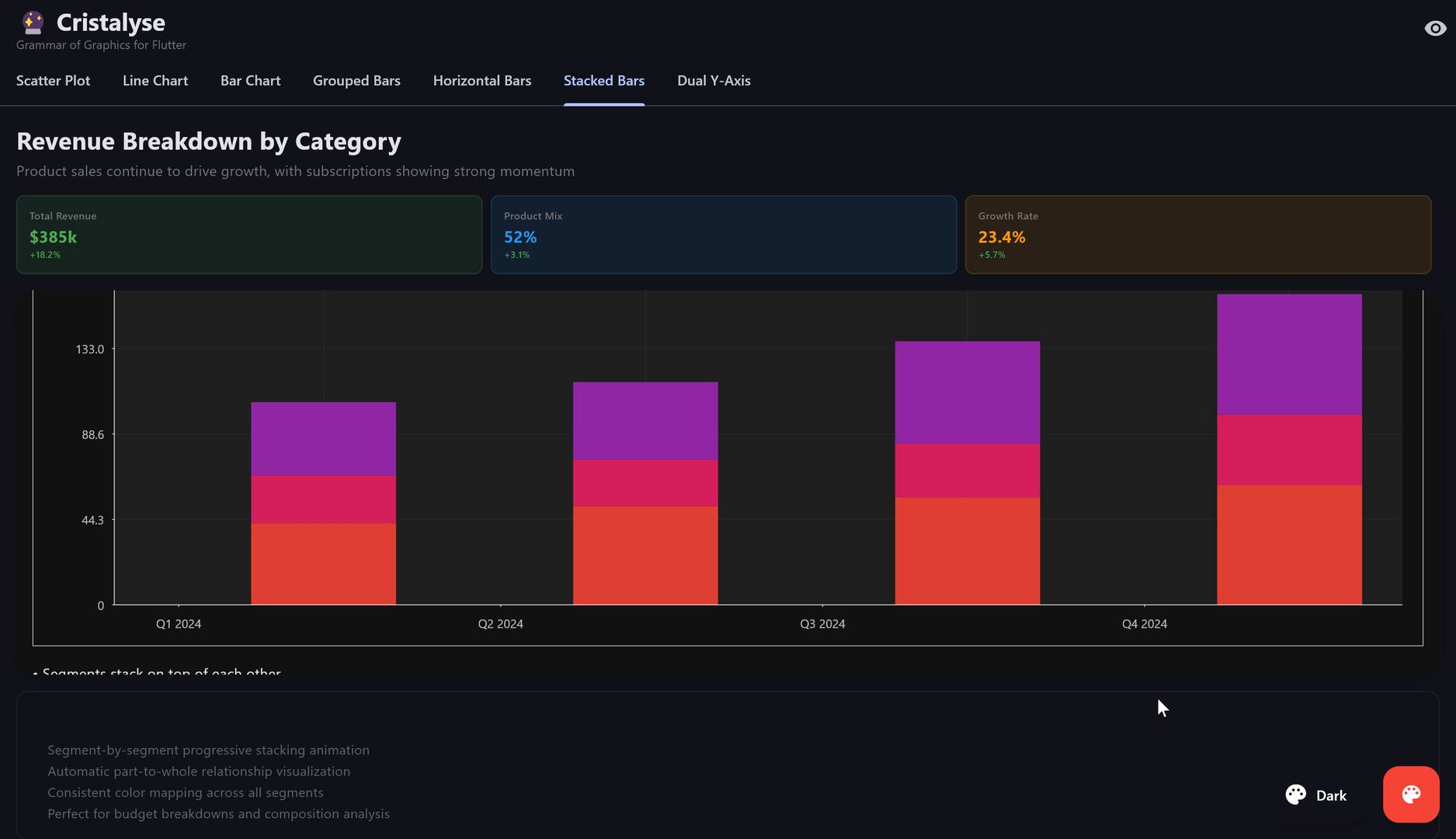
Task: Switch to the Dual Y-Axis tab
Action: pos(713,81)
